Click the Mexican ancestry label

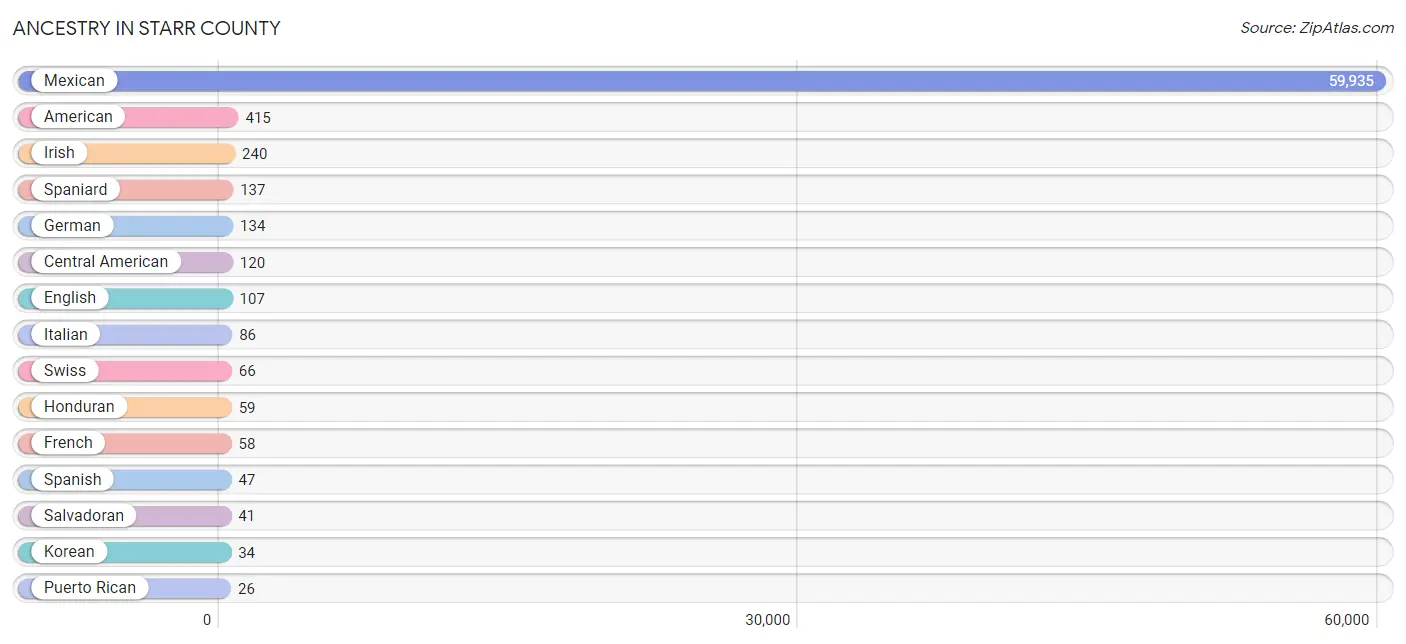pos(74,81)
